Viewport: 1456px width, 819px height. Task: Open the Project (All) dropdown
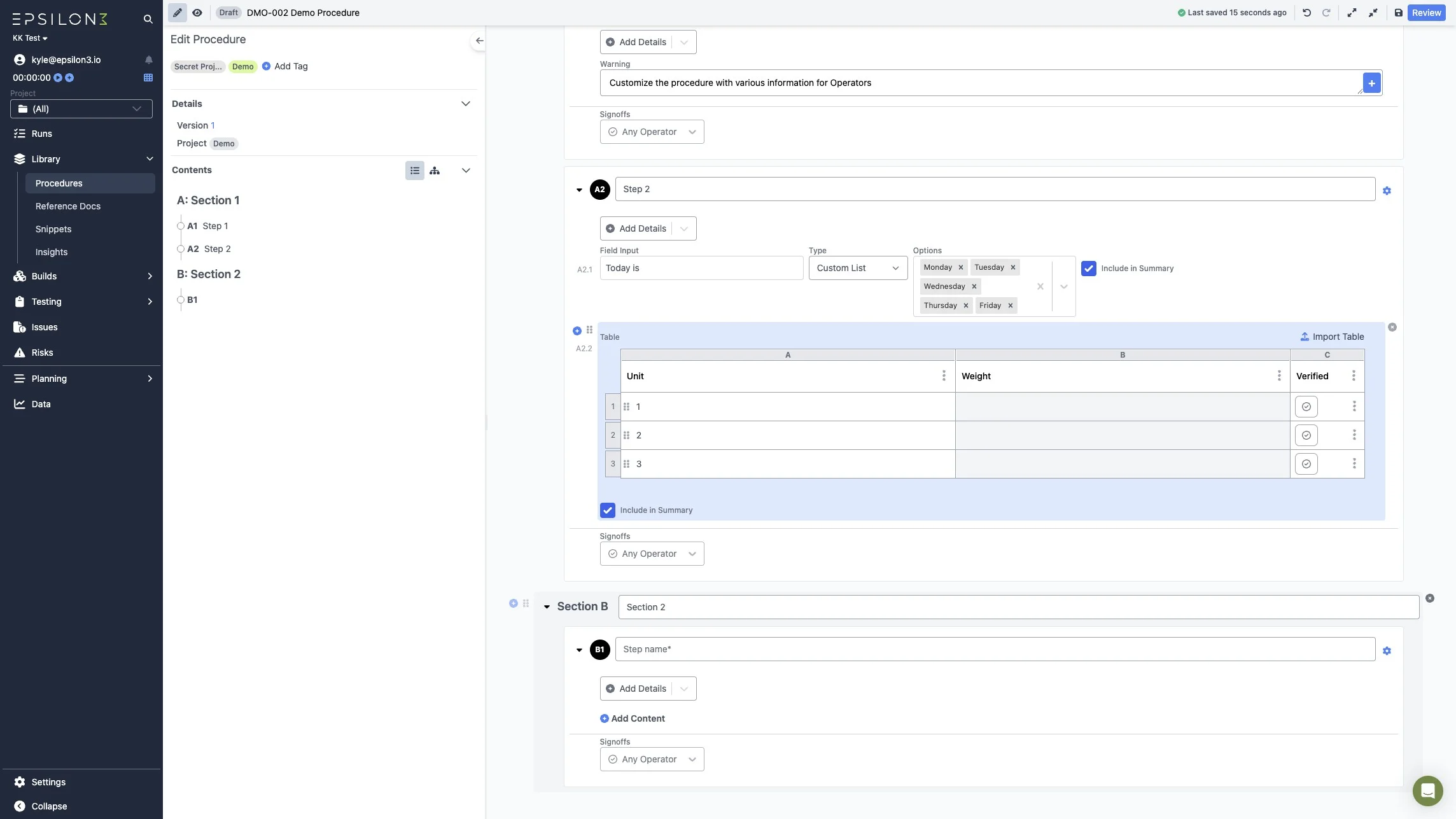(81, 109)
